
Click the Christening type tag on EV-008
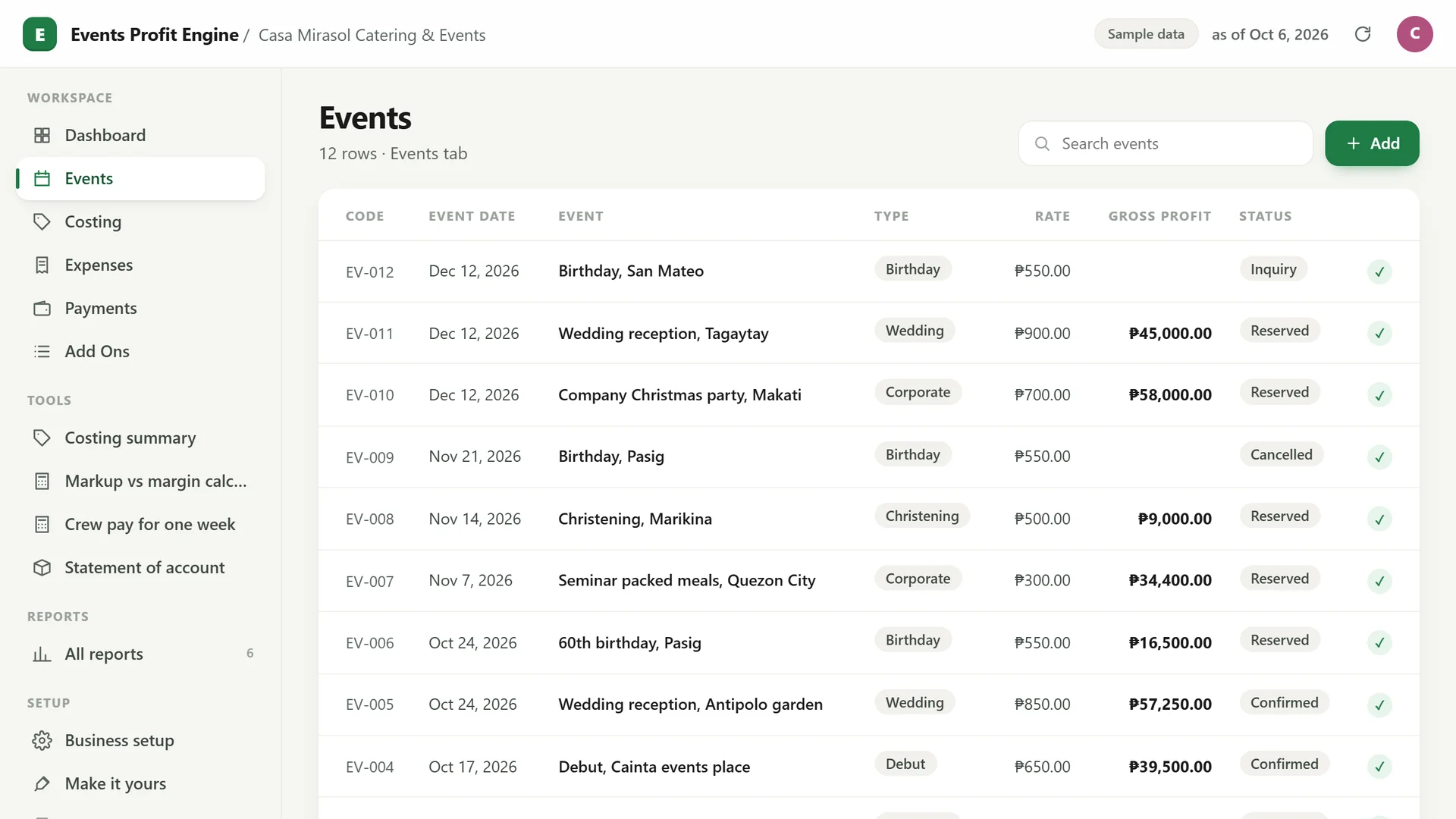[x=922, y=516]
